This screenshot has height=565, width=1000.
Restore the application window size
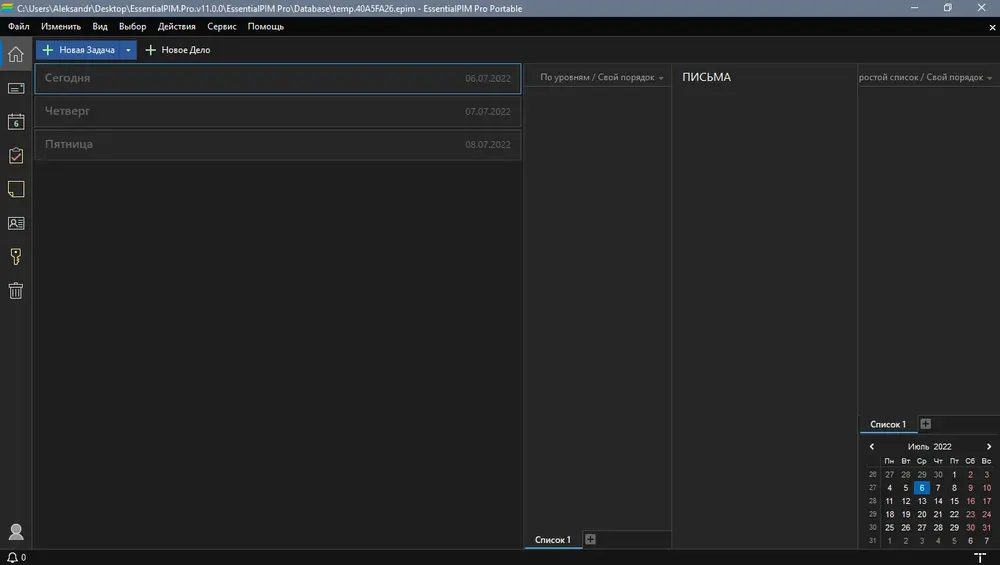pos(948,8)
